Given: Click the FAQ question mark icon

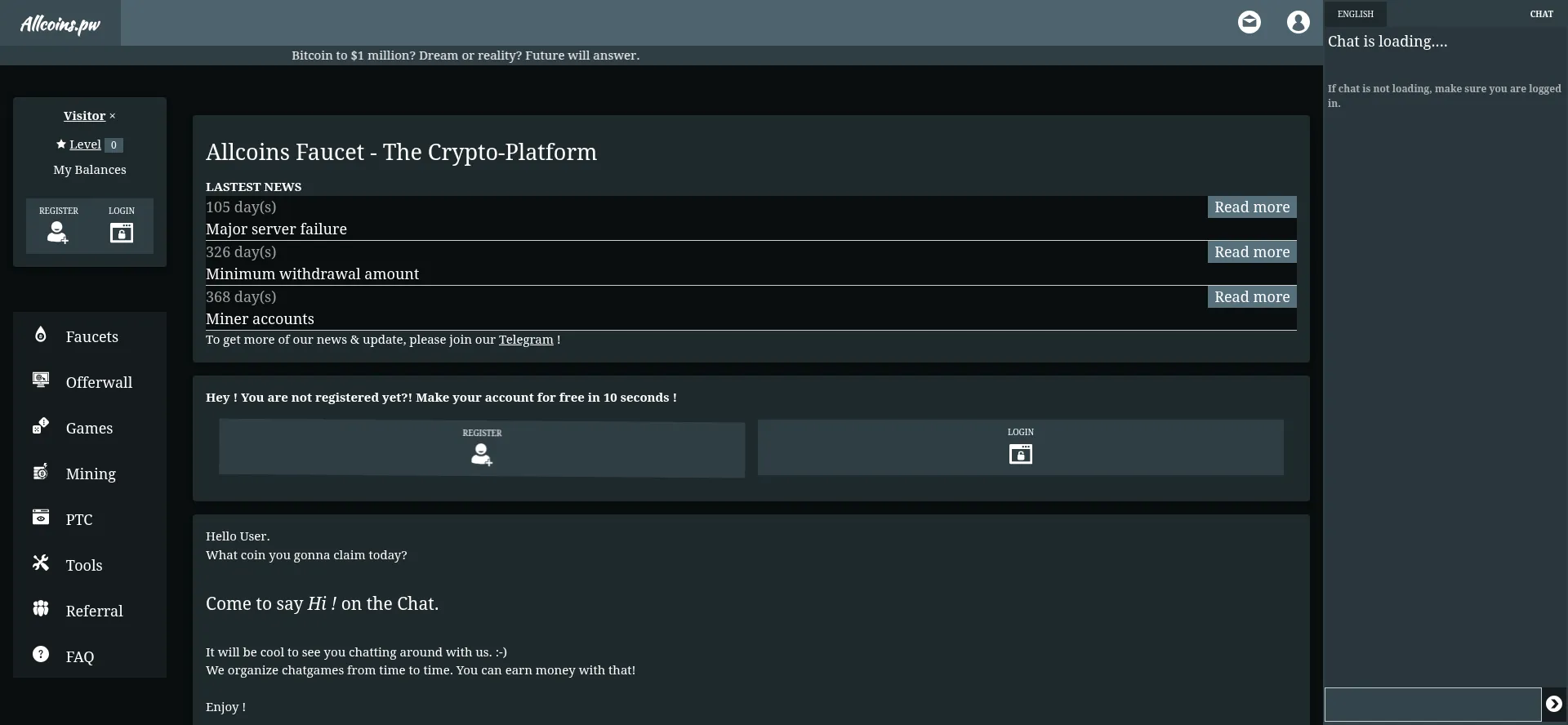Looking at the screenshot, I should (41, 654).
